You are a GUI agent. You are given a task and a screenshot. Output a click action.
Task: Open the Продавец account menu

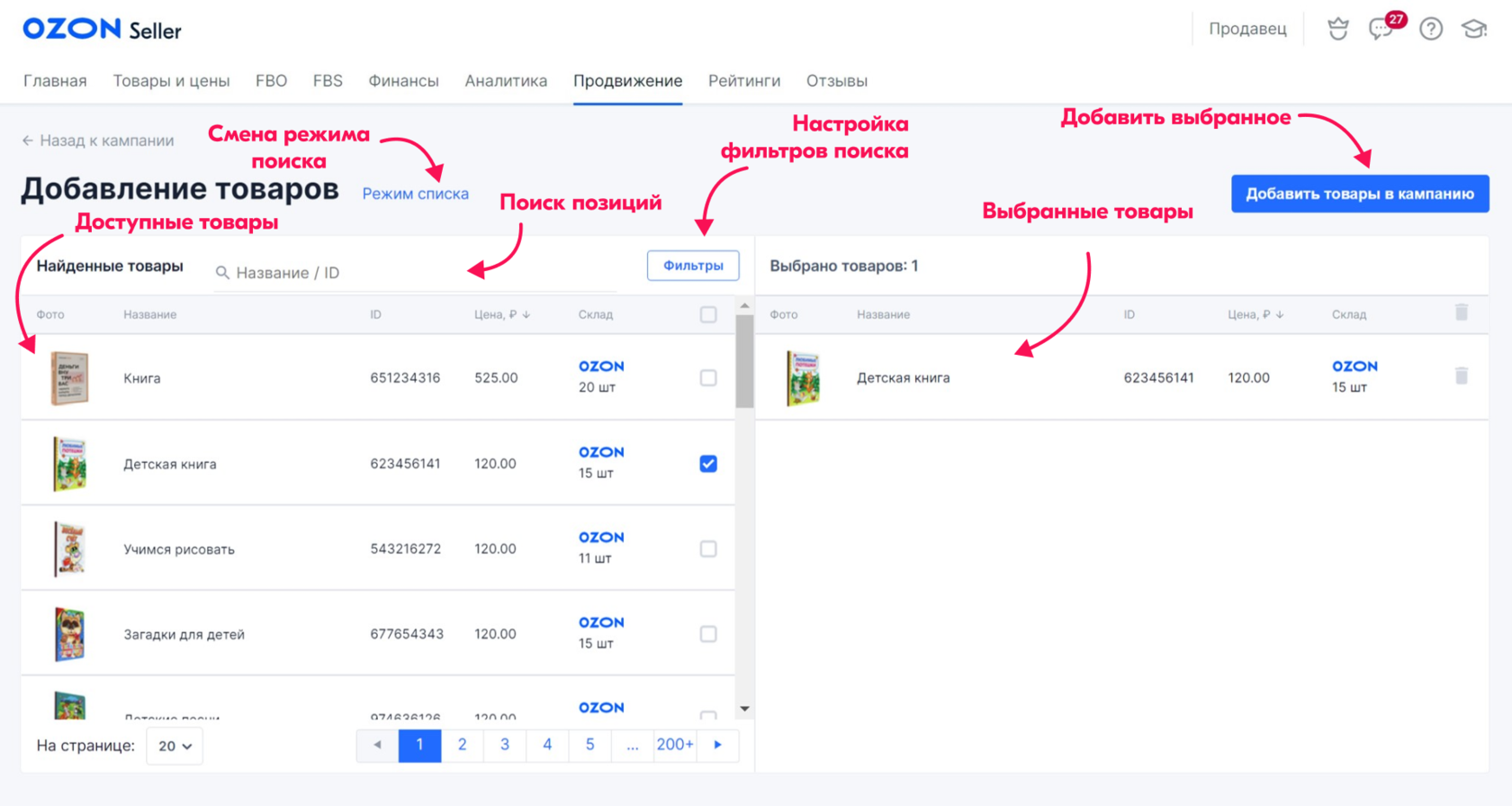(1247, 29)
